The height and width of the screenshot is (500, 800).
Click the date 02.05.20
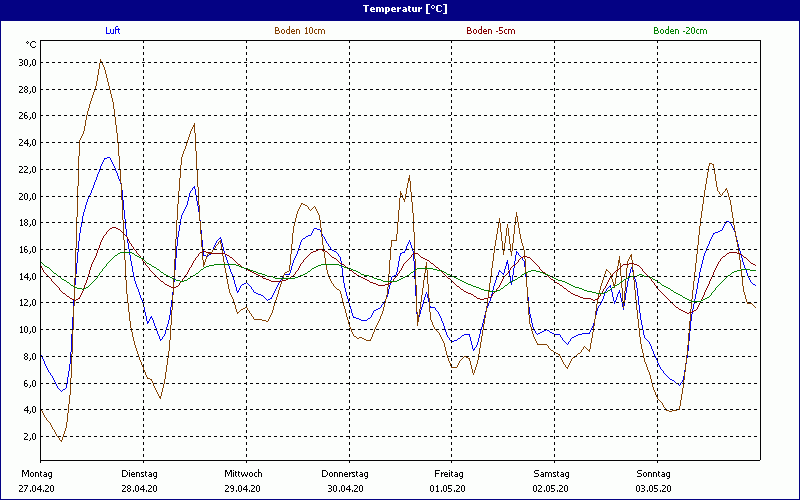[x=551, y=489]
